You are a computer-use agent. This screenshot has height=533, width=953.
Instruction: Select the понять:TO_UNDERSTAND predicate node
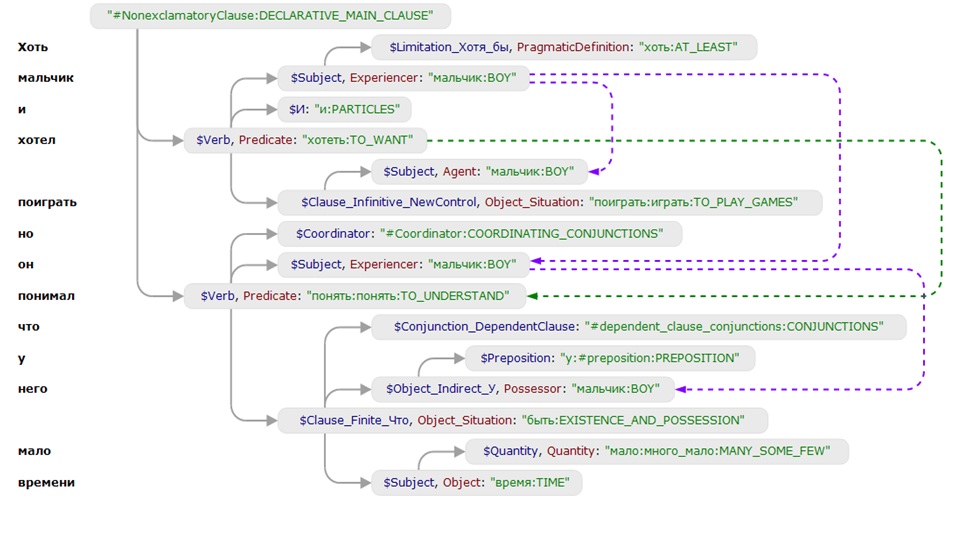[356, 296]
